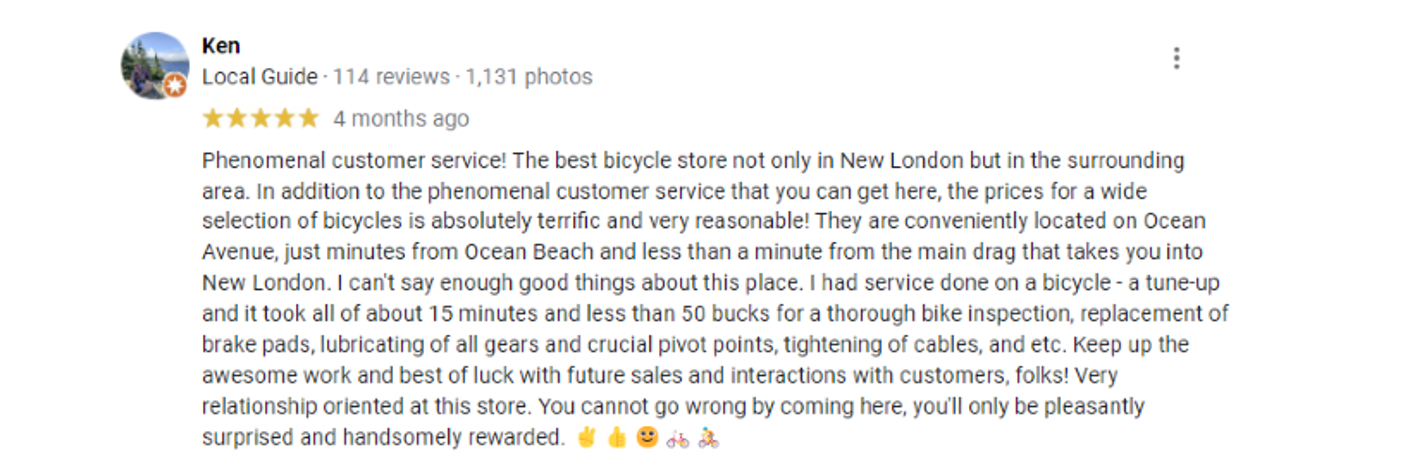Click the first gold star in the rating
The height and width of the screenshot is (468, 1404).
click(213, 119)
